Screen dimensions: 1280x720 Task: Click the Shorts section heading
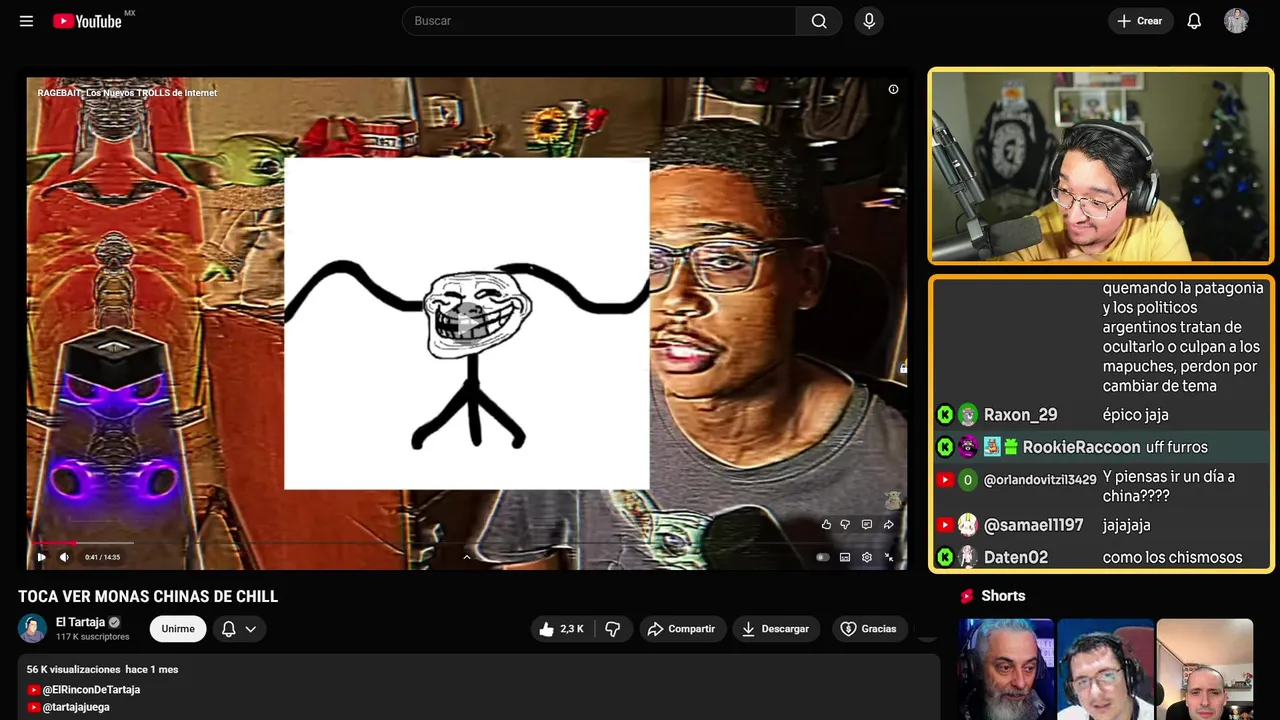point(1003,596)
